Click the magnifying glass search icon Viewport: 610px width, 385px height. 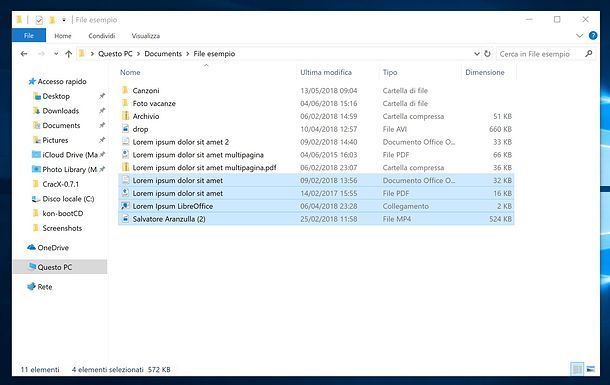[x=589, y=54]
